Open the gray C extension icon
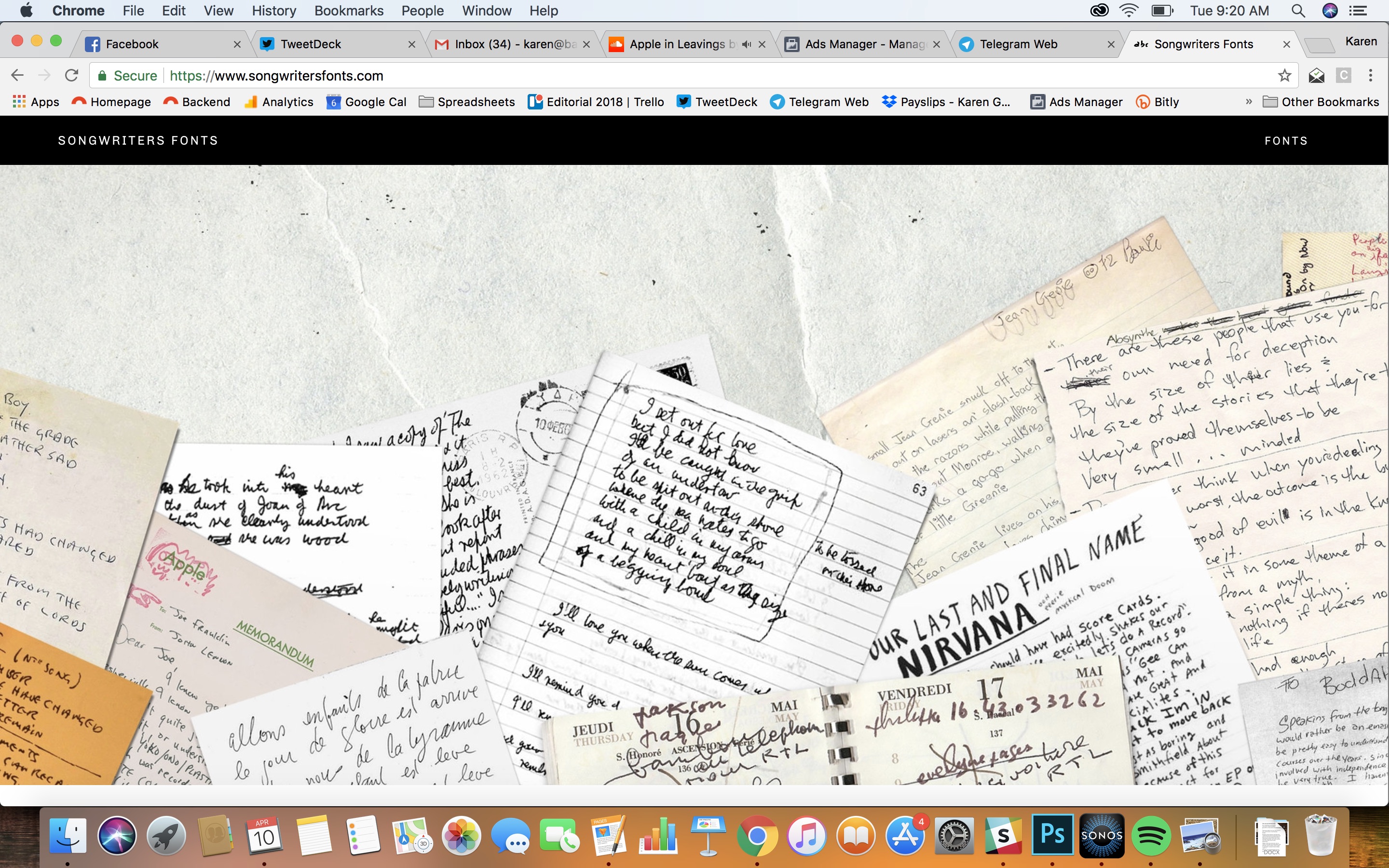 1343,75
